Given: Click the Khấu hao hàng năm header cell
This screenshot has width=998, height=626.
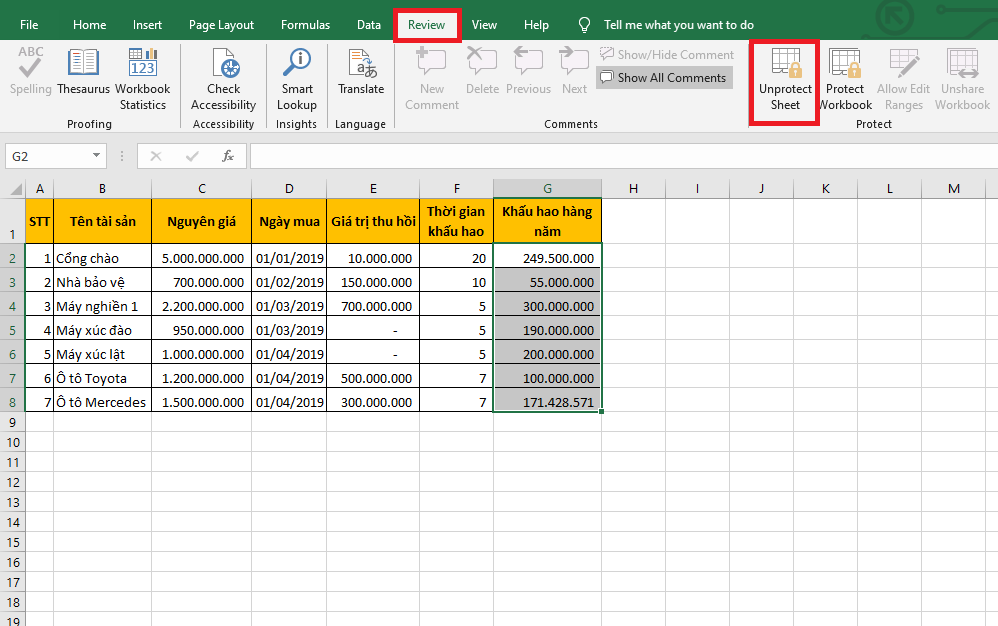Looking at the screenshot, I should point(547,221).
